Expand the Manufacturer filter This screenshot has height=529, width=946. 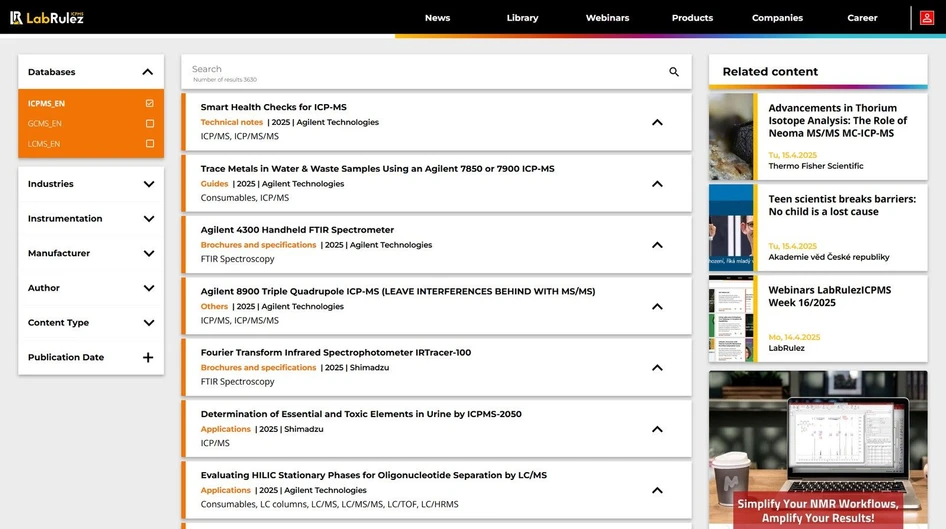[148, 253]
